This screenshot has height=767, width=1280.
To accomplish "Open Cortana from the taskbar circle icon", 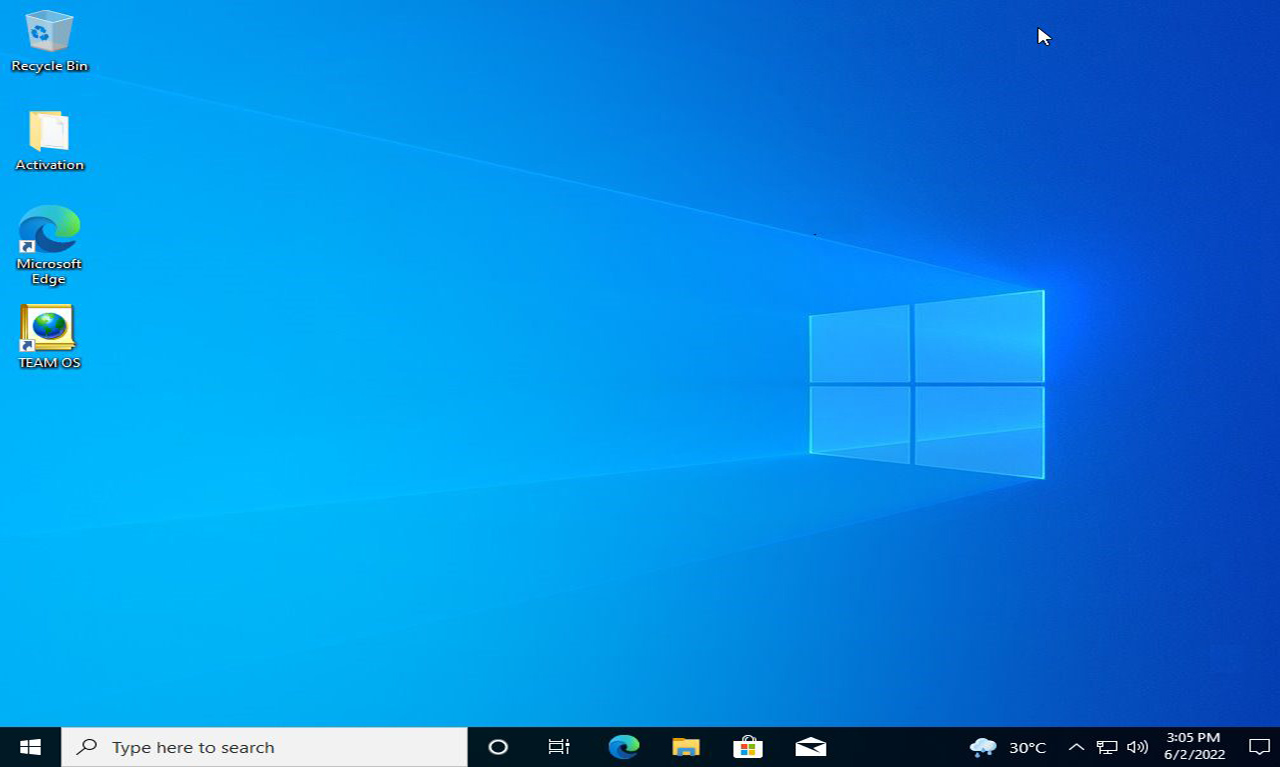I will click(x=498, y=747).
